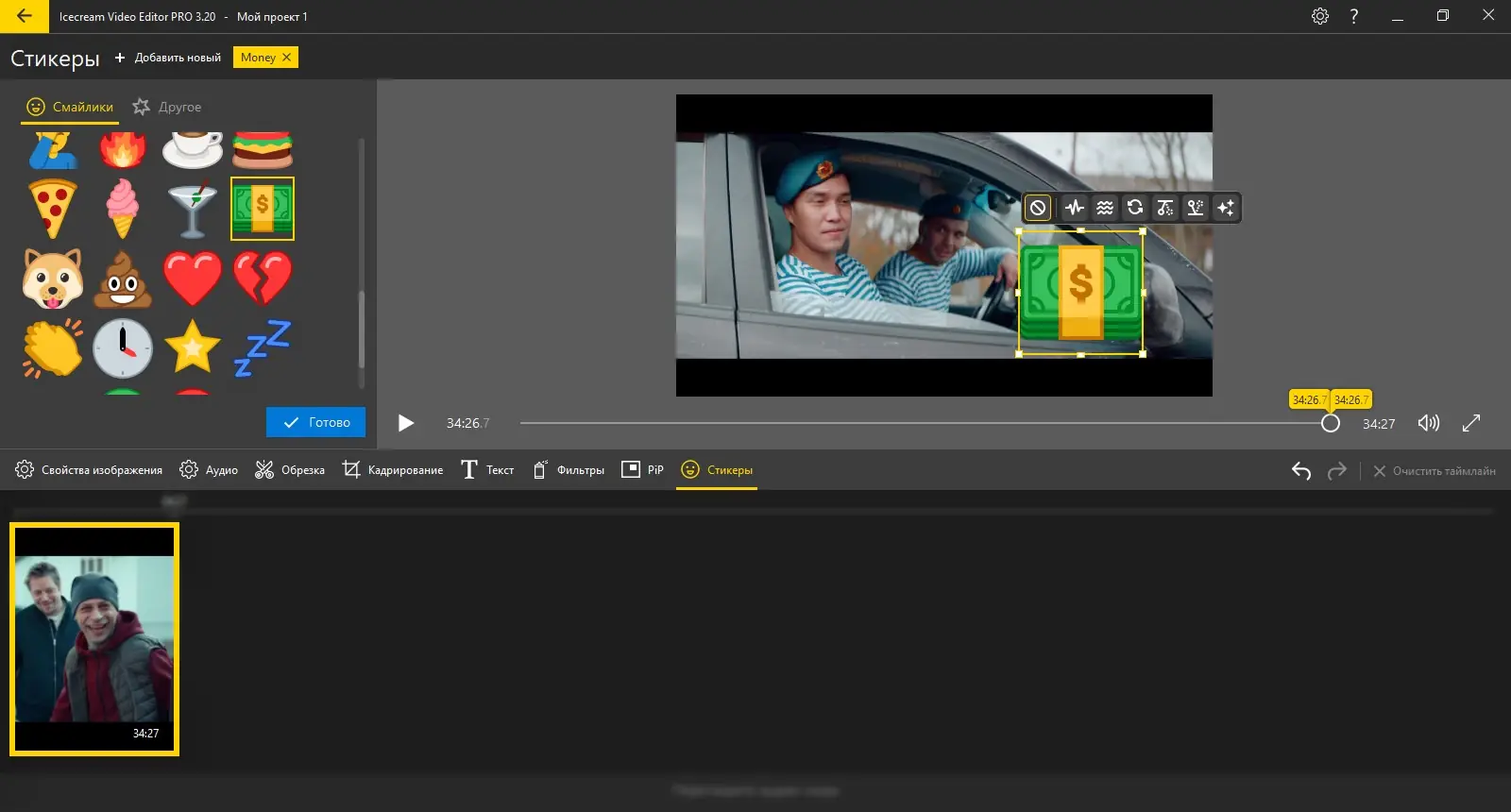Viewport: 1511px width, 812px height.
Task: Click the Готово button
Action: (x=315, y=422)
